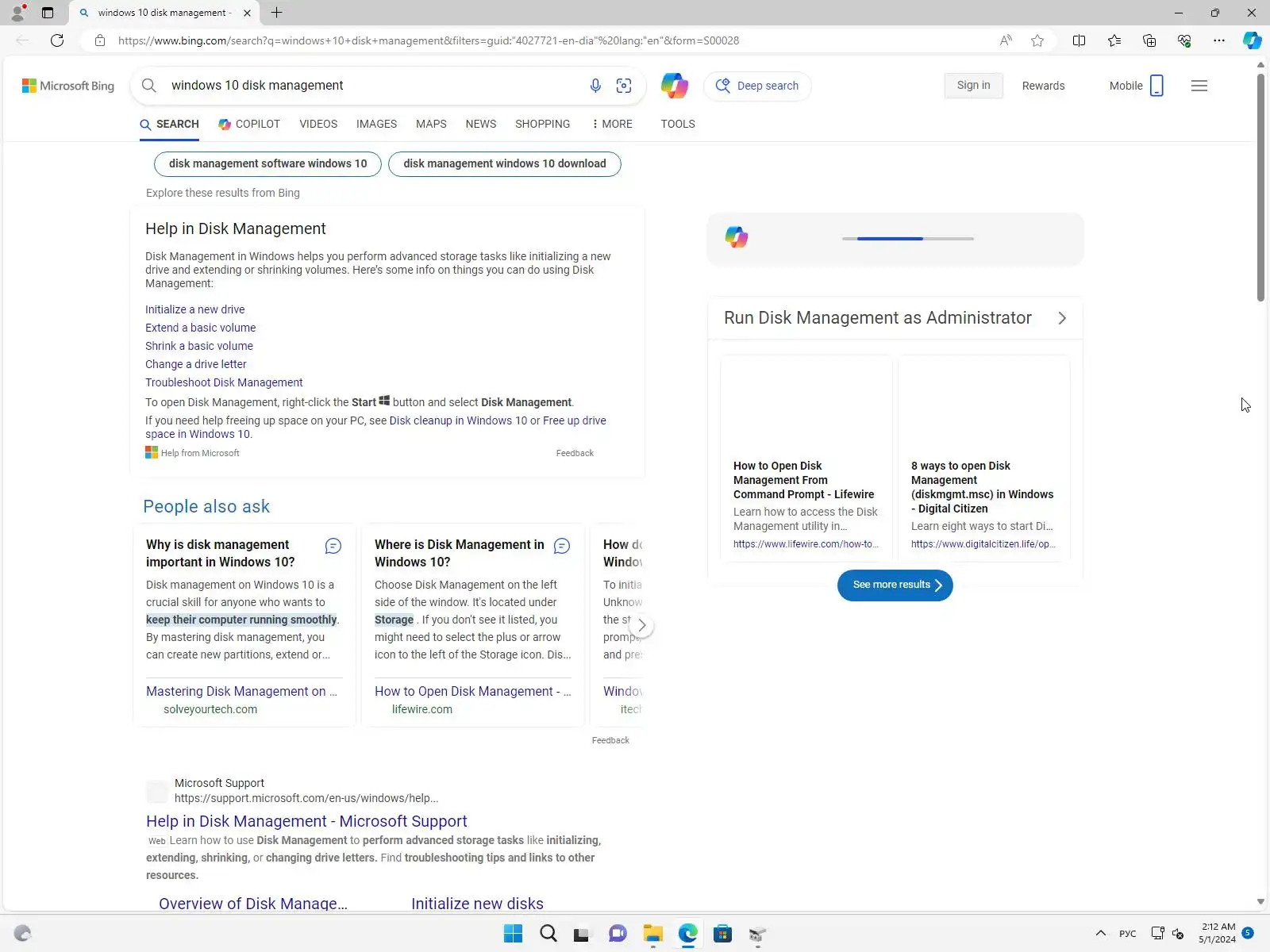
Task: Open a new browser tab
Action: [x=277, y=13]
